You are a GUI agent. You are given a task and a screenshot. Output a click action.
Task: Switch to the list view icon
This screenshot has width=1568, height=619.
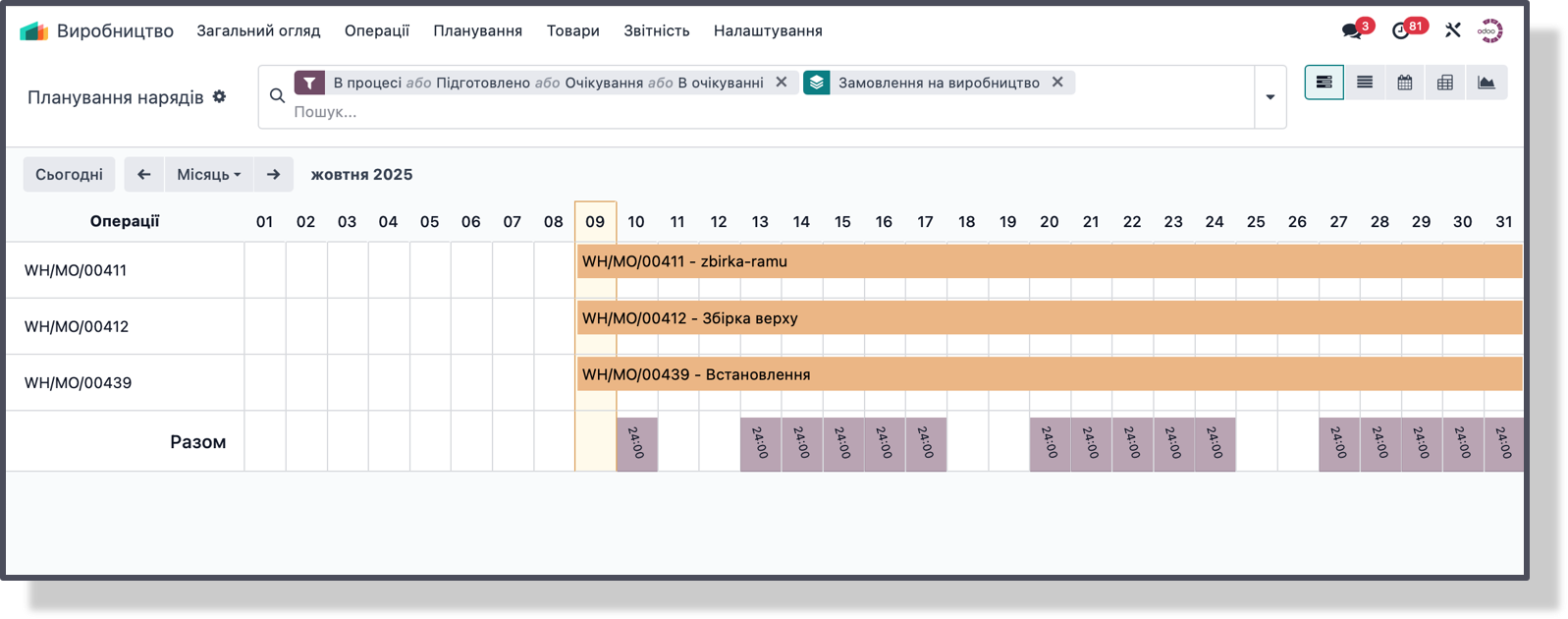1365,83
